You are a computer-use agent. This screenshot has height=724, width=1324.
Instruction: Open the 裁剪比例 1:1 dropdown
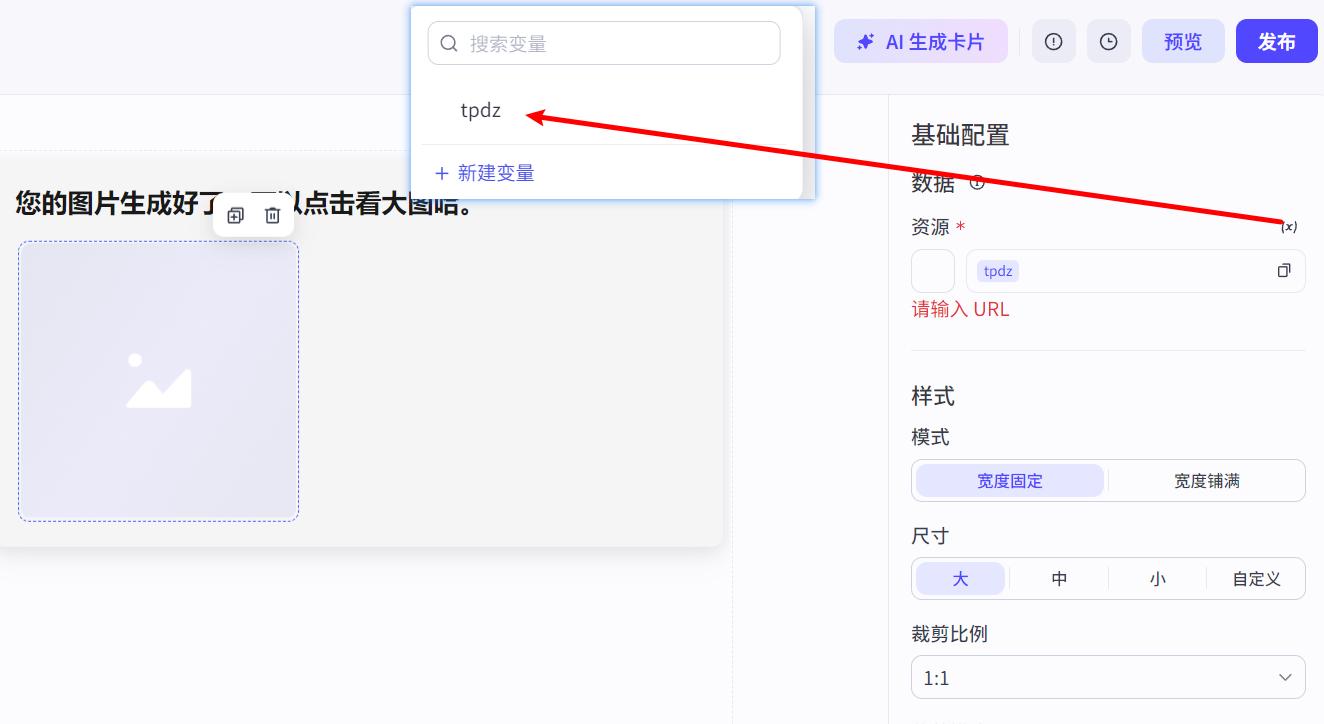click(x=1108, y=677)
